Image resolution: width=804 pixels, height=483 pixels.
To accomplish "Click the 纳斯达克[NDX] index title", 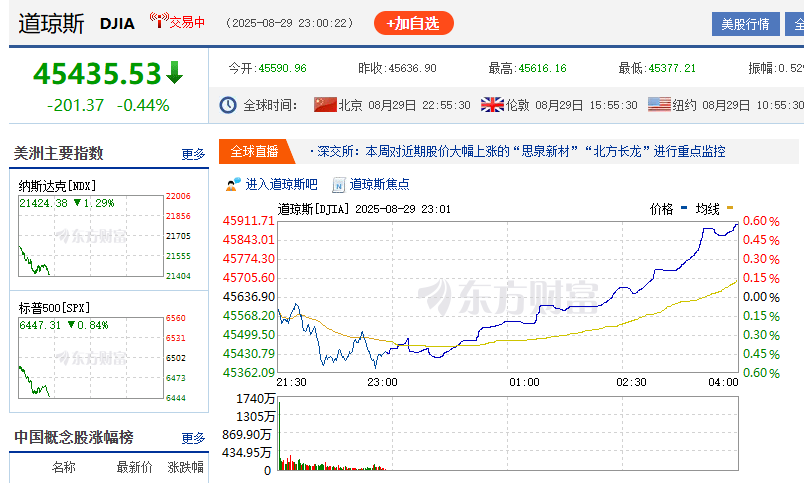I will (57, 186).
